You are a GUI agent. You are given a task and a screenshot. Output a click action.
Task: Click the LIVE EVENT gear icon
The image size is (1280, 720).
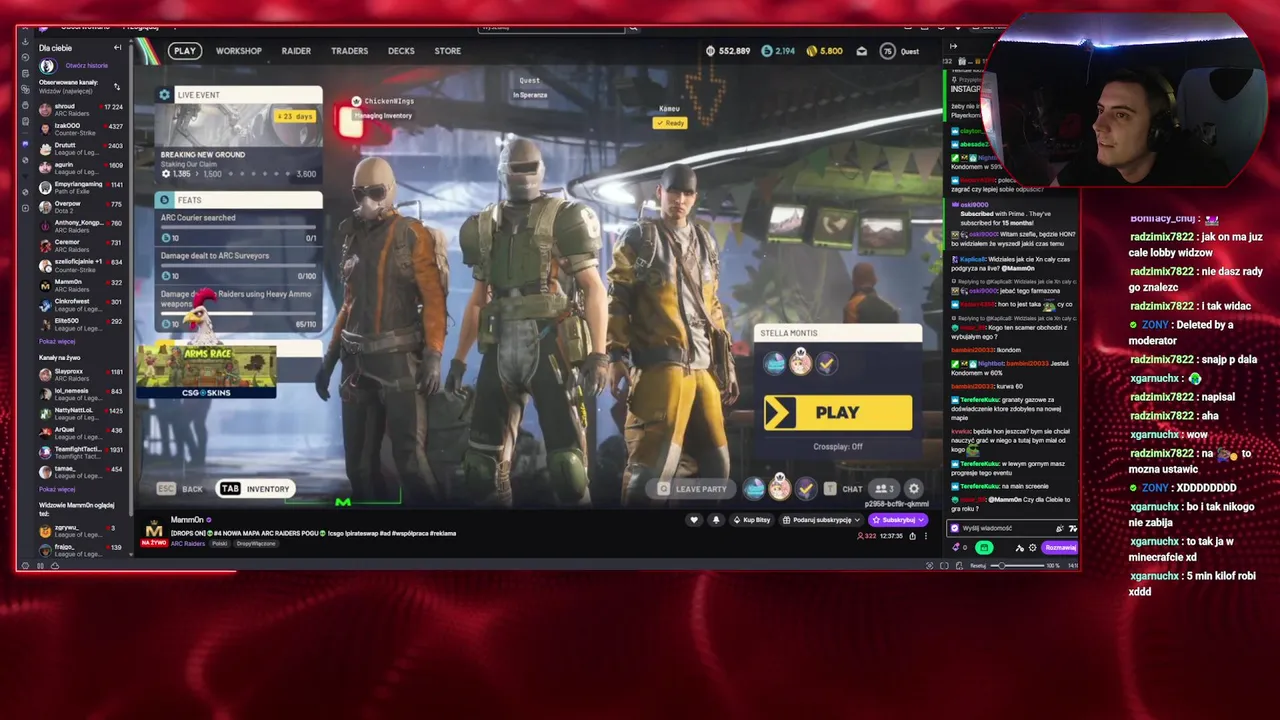tap(165, 95)
